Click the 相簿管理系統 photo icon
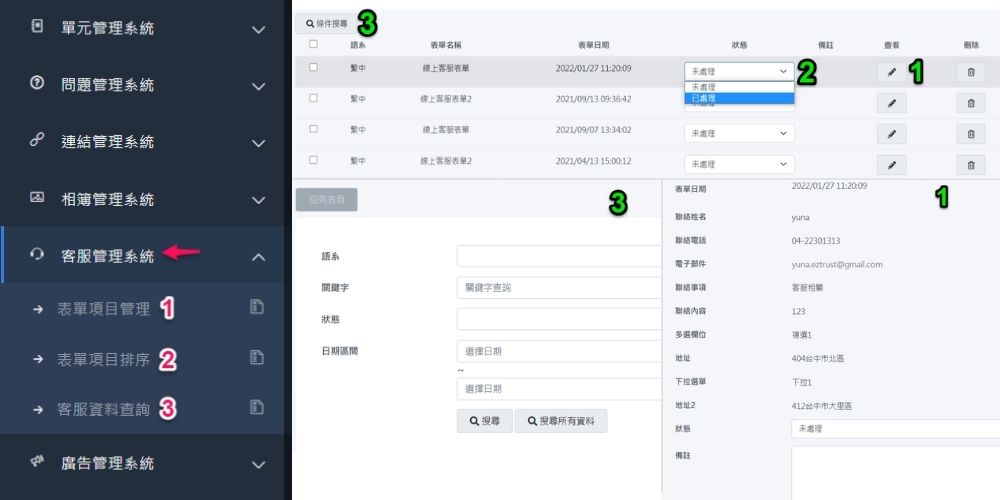This screenshot has height=500, width=1000. click(37, 197)
